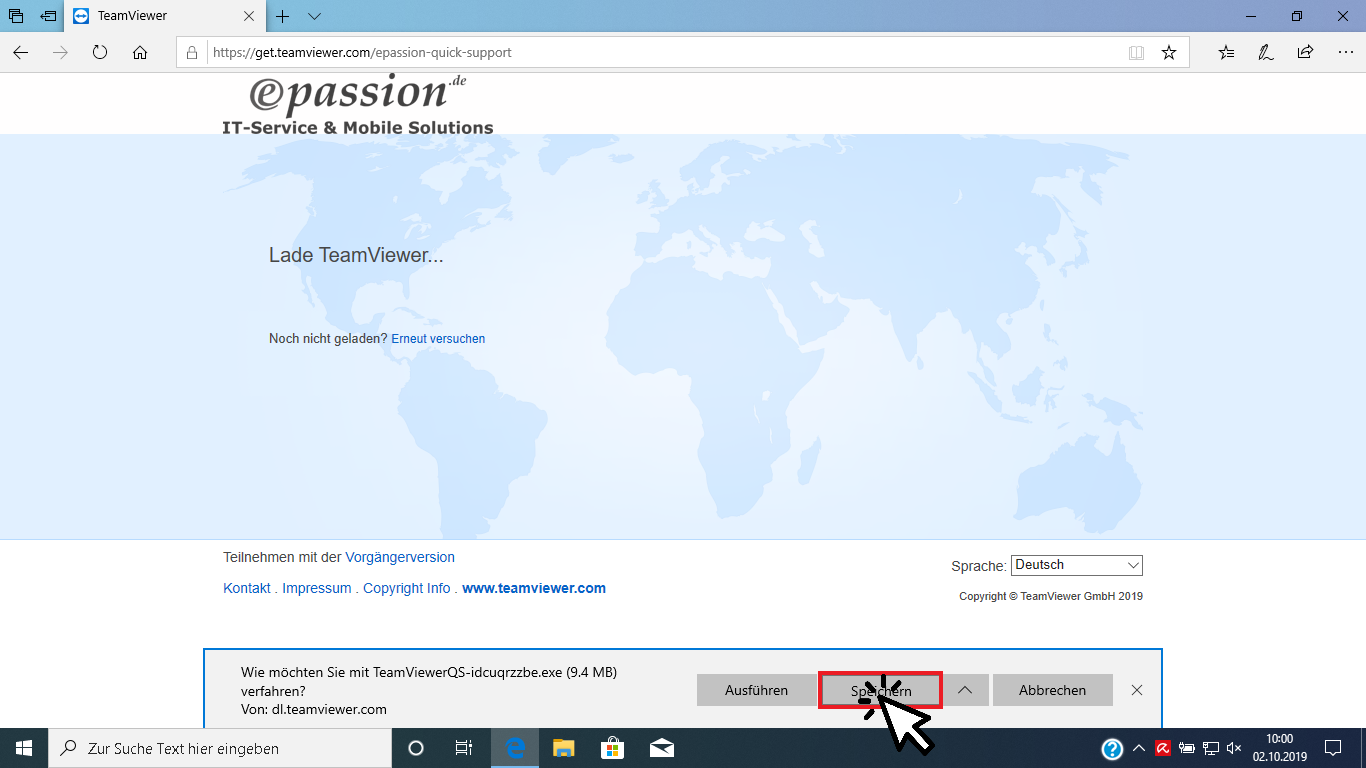Click the Edge taskbar icon
Screen dimensions: 1366x768
click(x=515, y=748)
